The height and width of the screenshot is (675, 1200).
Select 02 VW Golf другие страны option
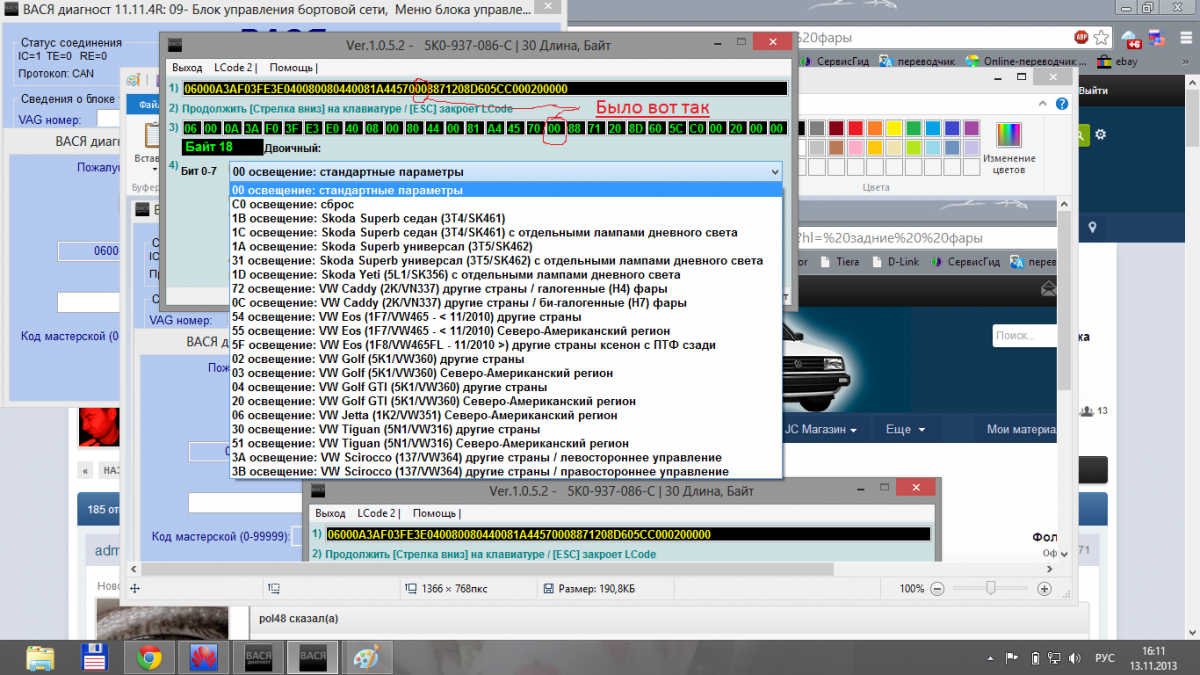(x=505, y=358)
